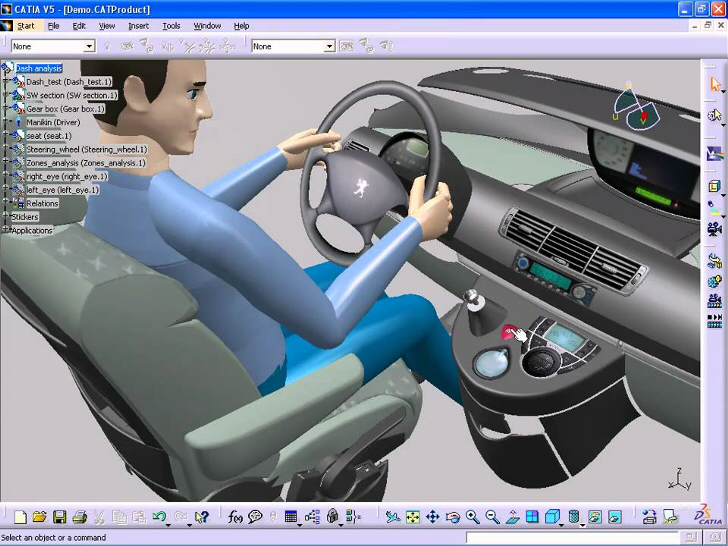Expand the Dash_test tree node
This screenshot has height=546, width=728.
(6, 81)
